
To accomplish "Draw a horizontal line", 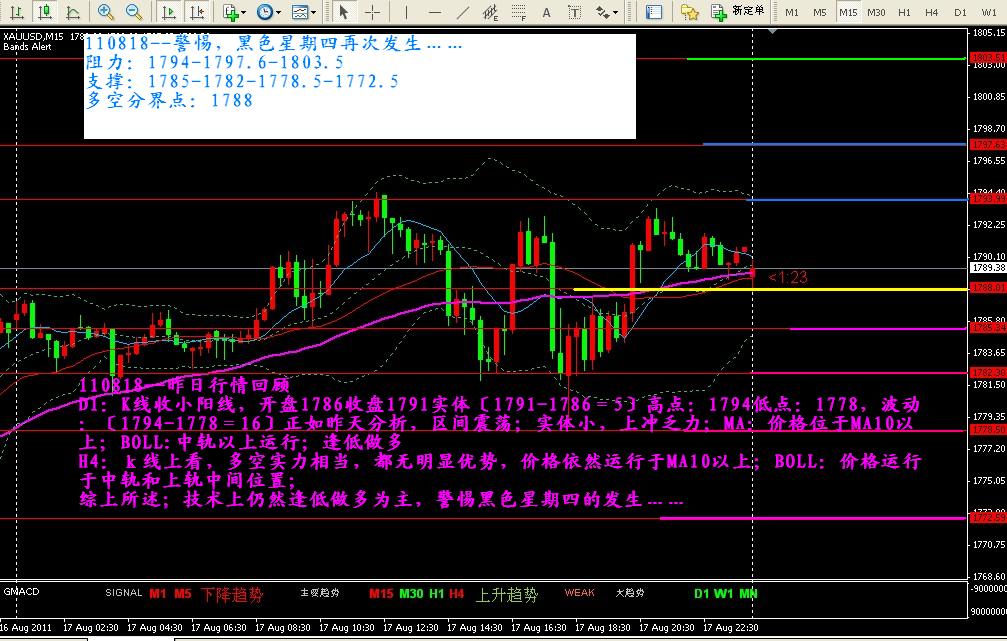I will [x=435, y=12].
